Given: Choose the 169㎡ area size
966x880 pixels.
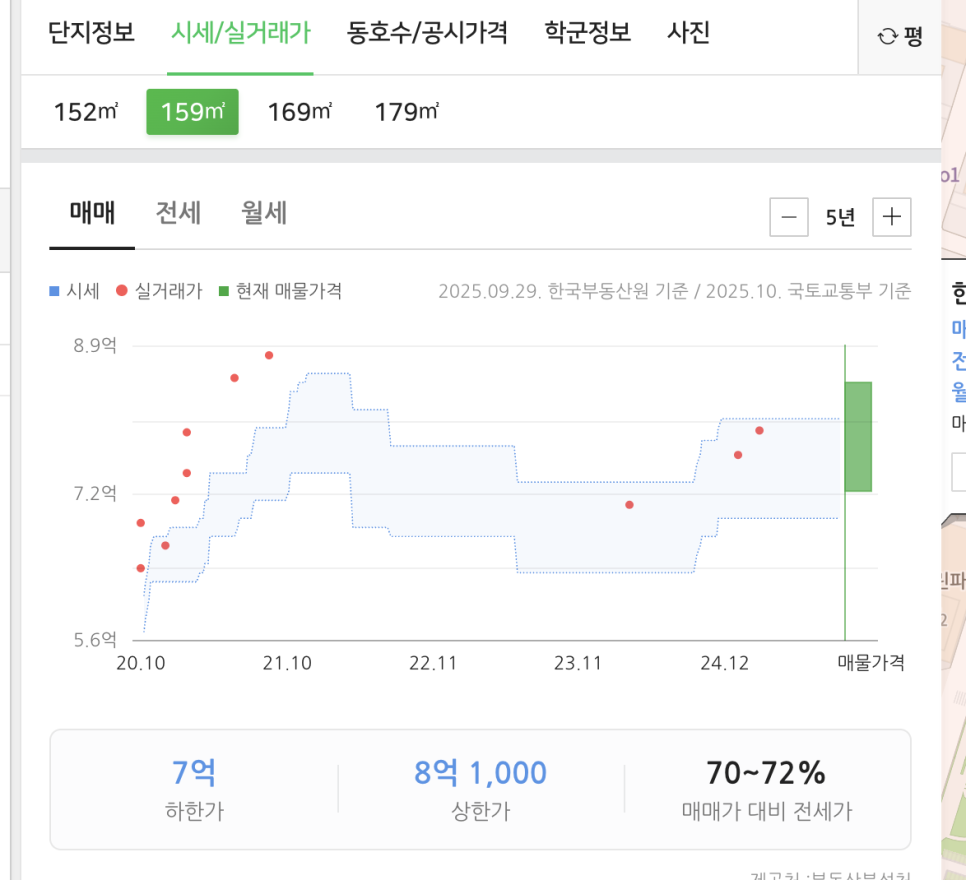Looking at the screenshot, I should 299,112.
